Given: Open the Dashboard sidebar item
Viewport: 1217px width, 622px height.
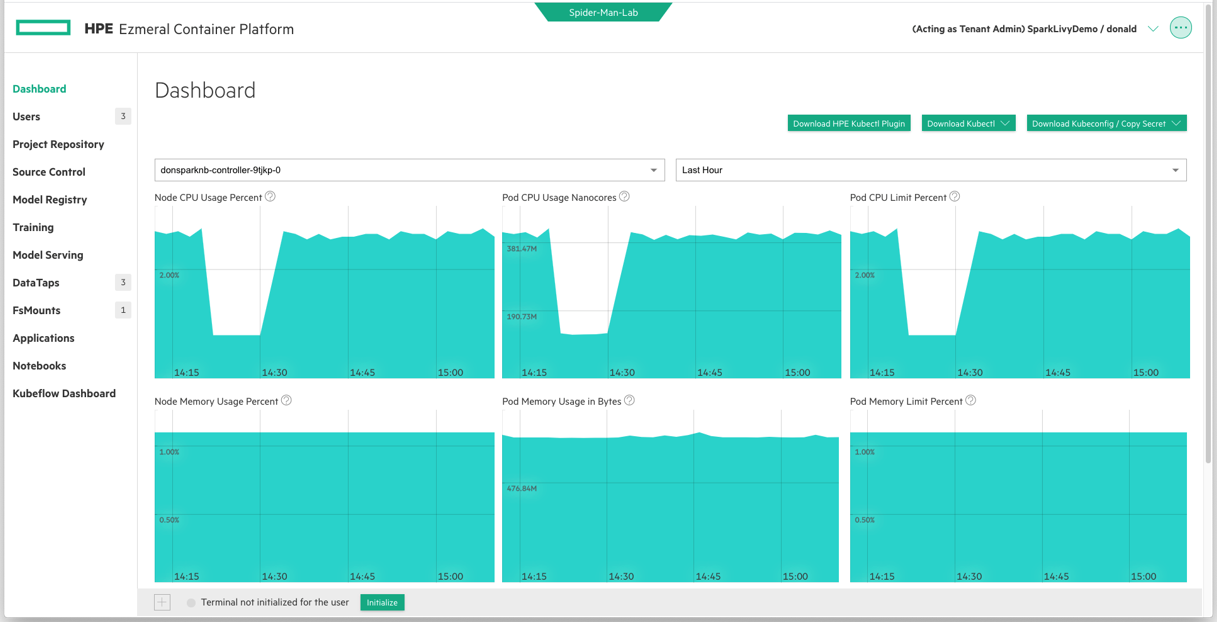Looking at the screenshot, I should (x=39, y=89).
